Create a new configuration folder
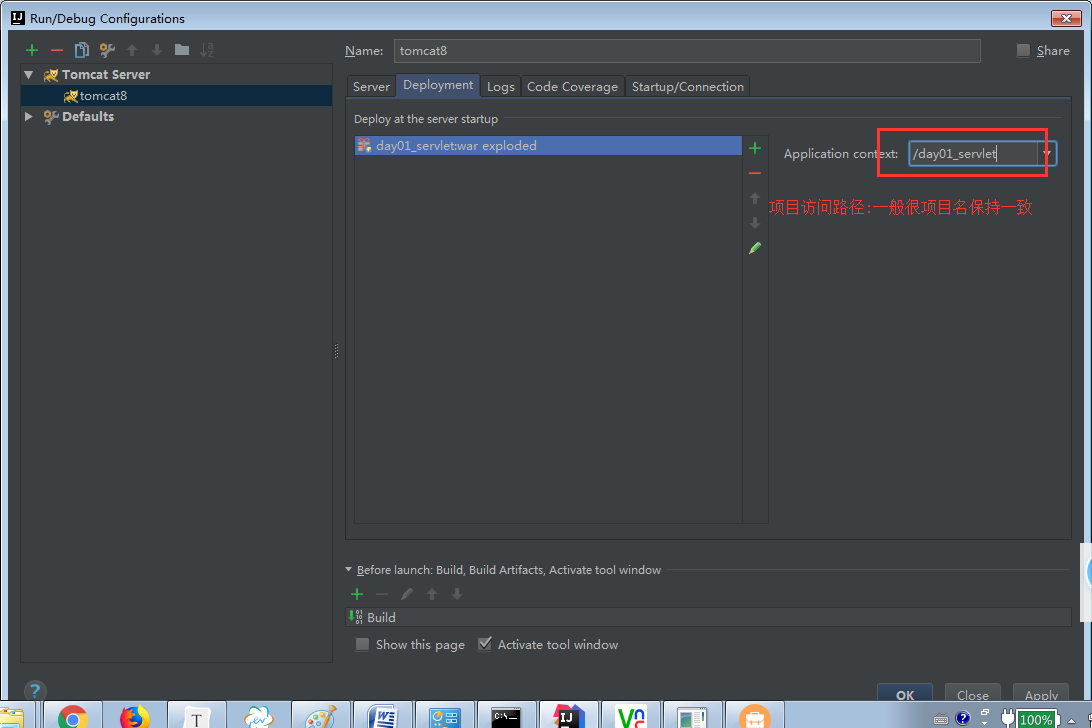This screenshot has width=1092, height=728. click(182, 49)
